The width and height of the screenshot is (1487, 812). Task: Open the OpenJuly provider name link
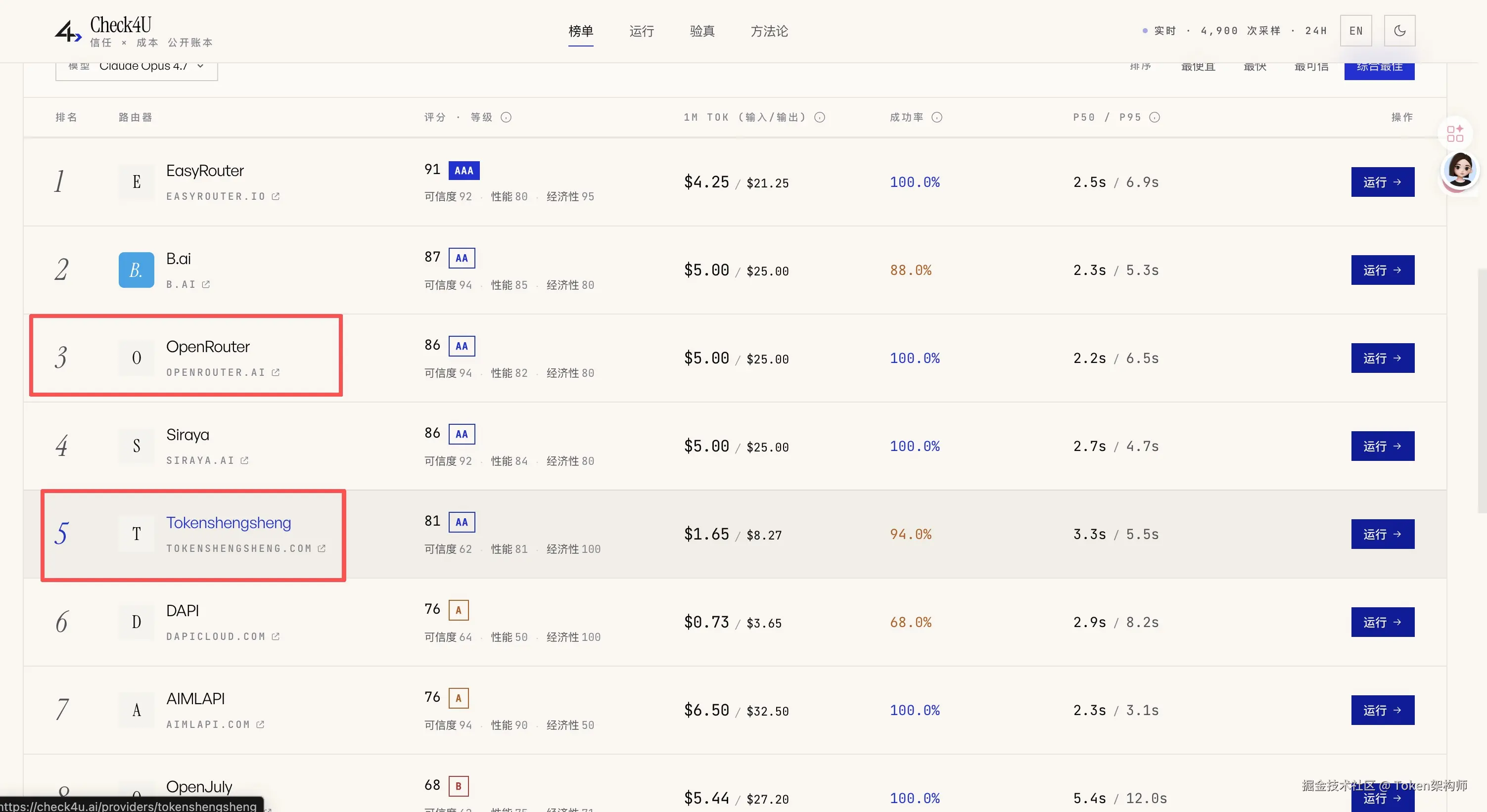[x=199, y=787]
